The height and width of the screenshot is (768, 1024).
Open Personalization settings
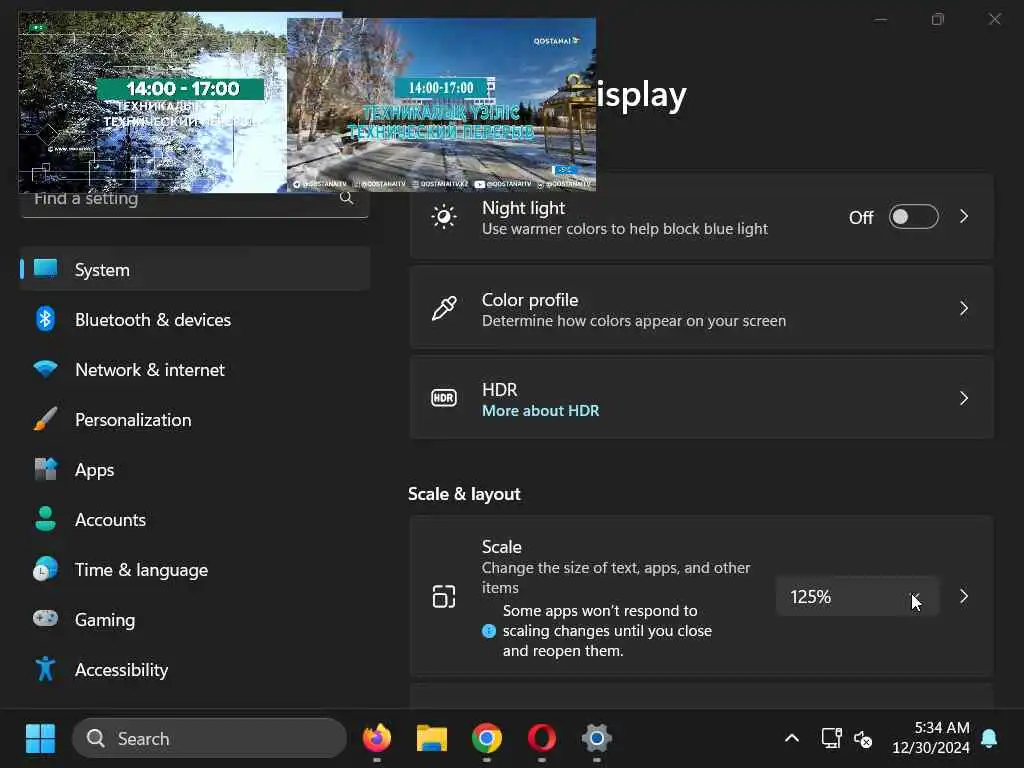pos(195,419)
